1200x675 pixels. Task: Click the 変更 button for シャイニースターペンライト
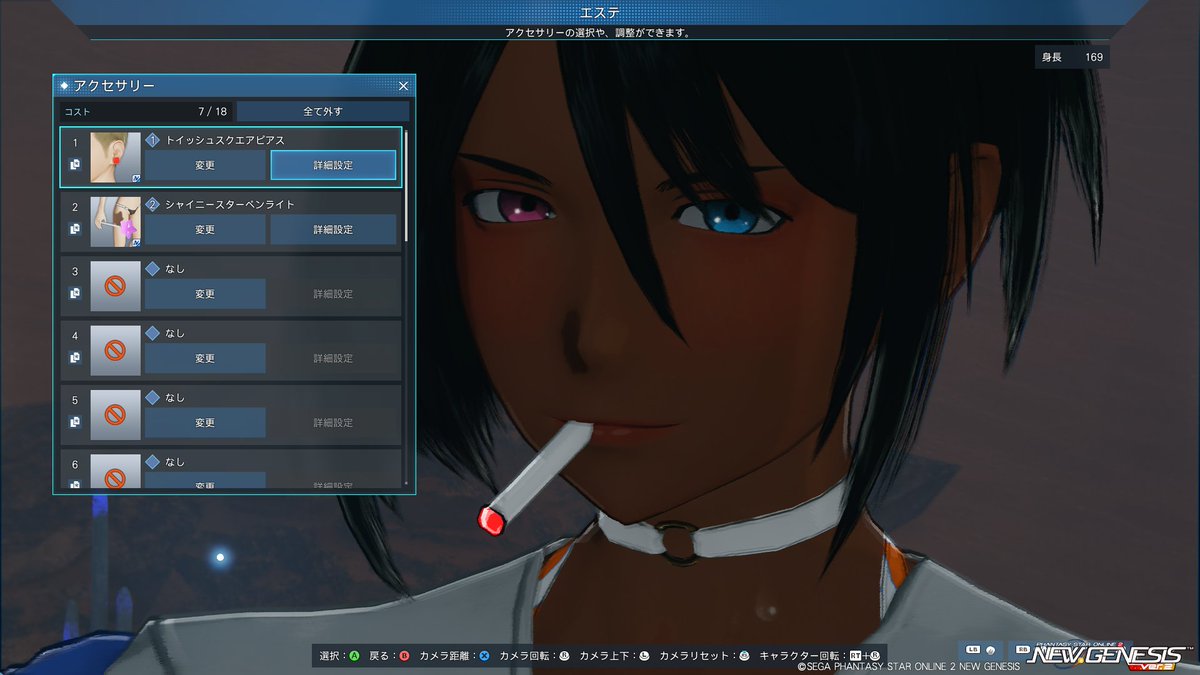pos(205,229)
